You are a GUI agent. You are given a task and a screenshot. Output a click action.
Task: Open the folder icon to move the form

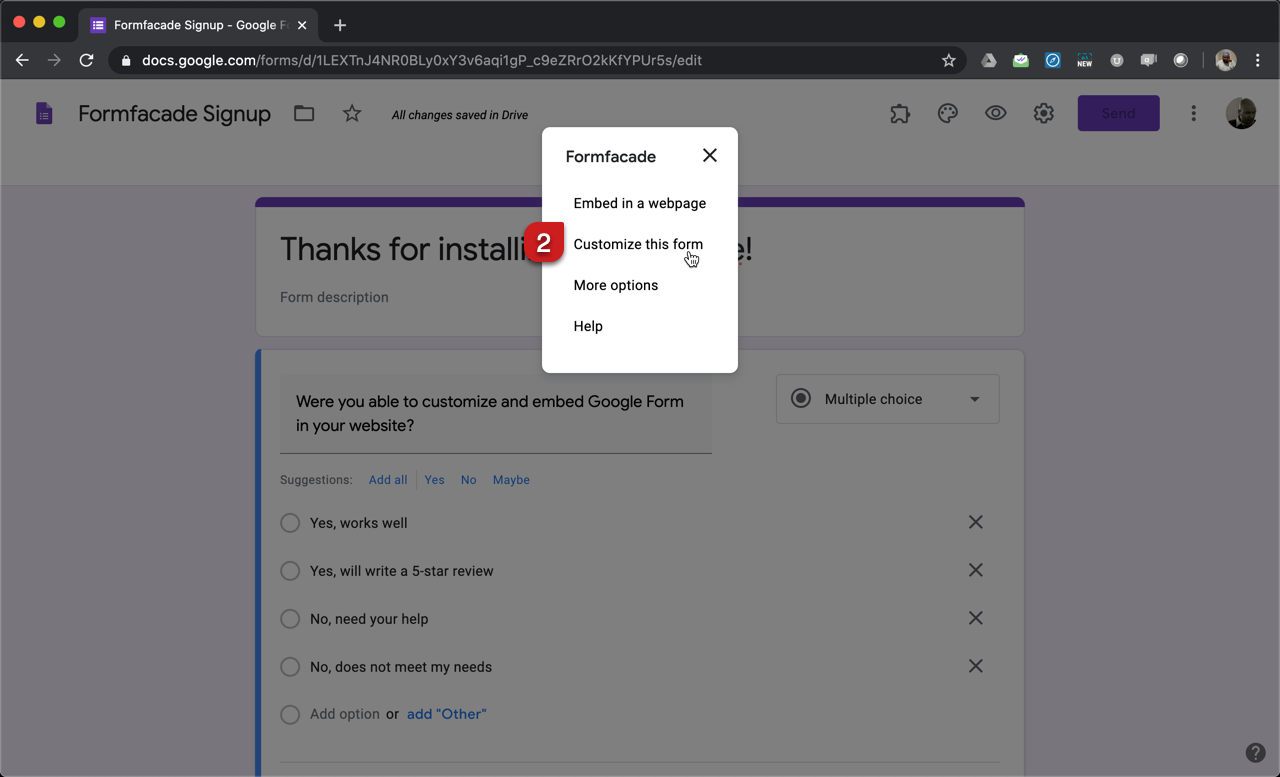point(304,113)
